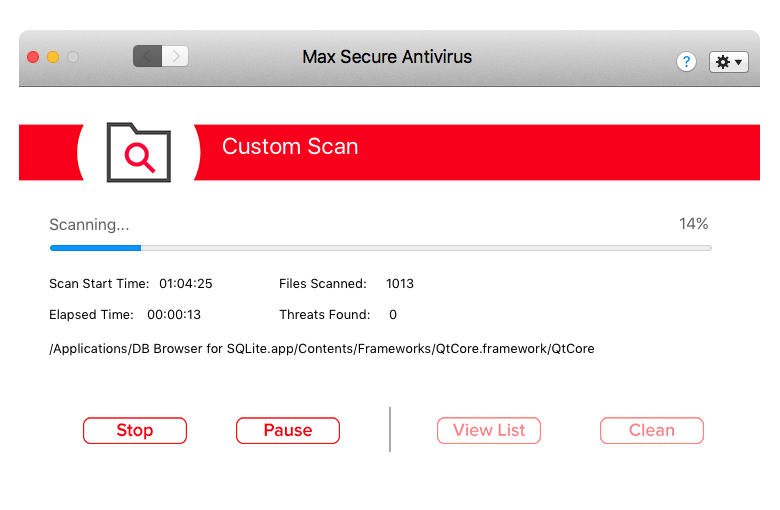Click the 14% progress percentage label
The image size is (780, 510).
tap(693, 224)
